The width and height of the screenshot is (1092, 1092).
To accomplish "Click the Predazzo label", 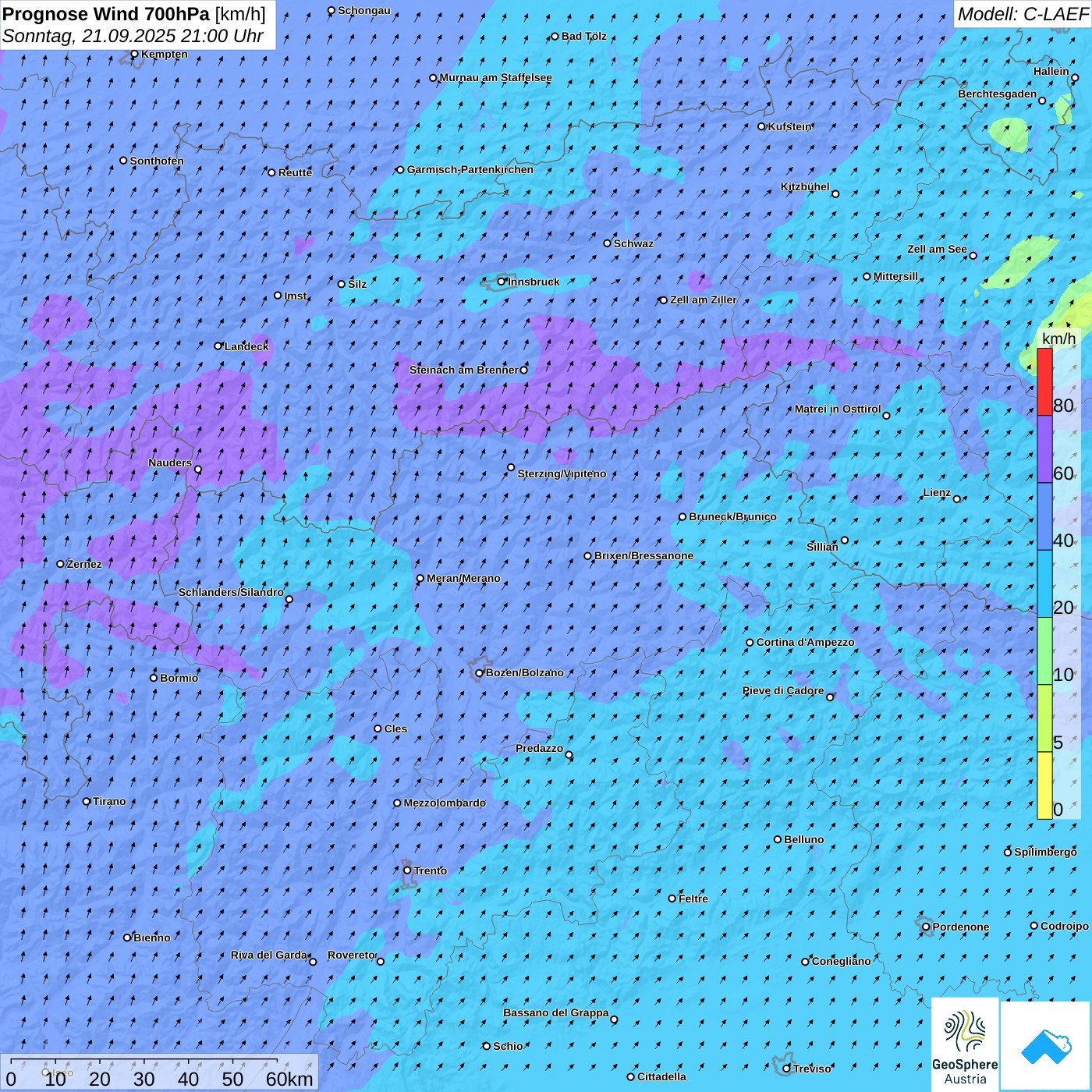I will click(539, 749).
